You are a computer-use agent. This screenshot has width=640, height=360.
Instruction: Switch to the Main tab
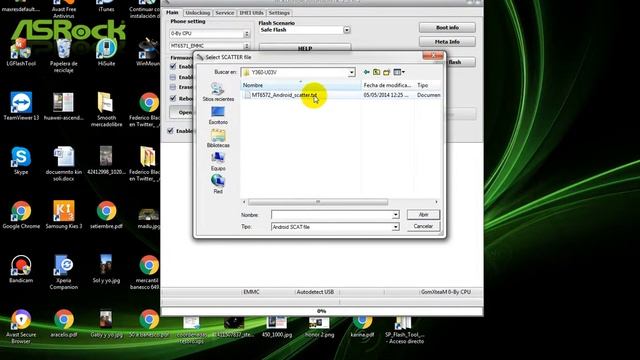click(172, 13)
